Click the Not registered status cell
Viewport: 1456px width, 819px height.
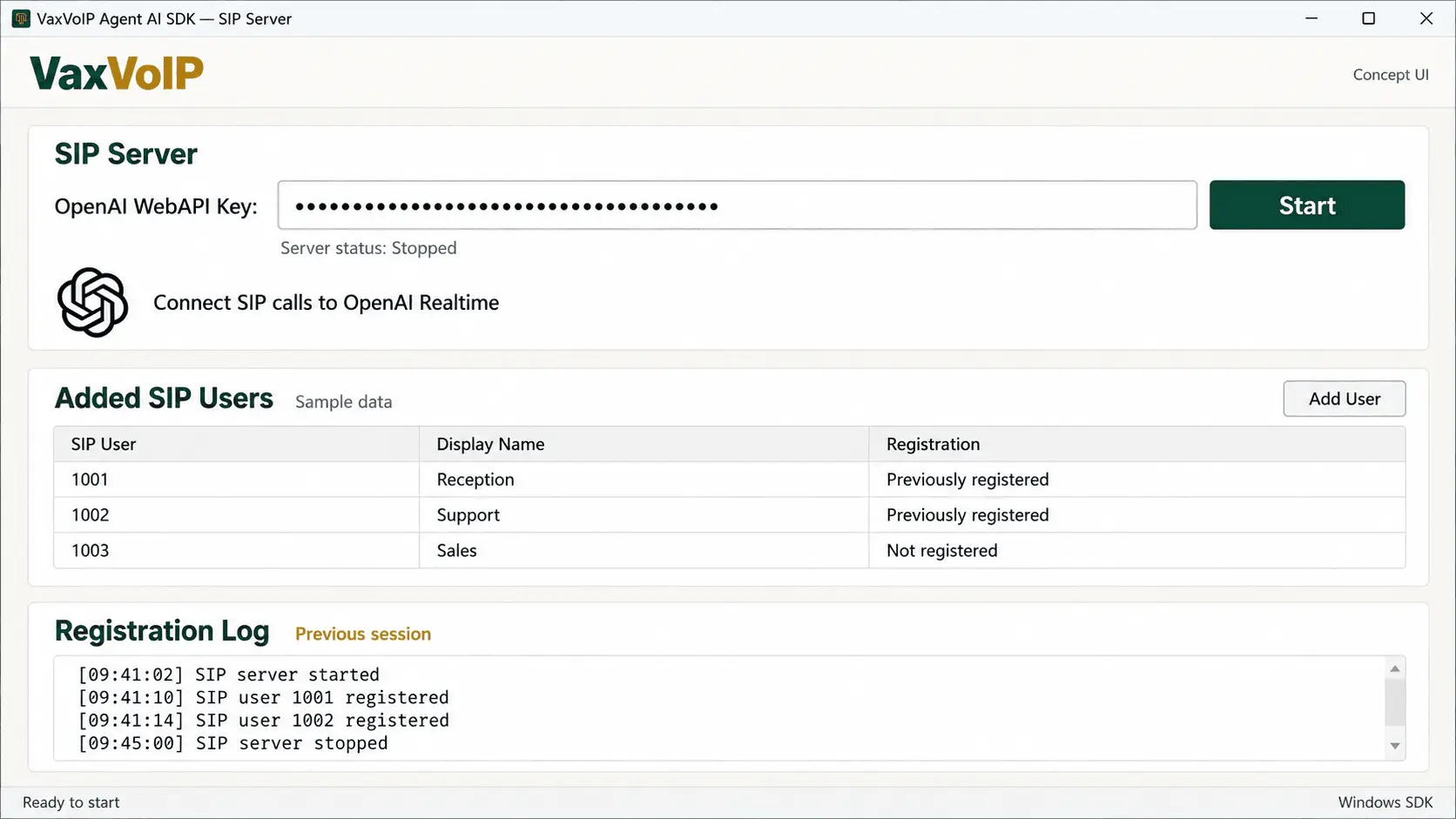point(1136,551)
